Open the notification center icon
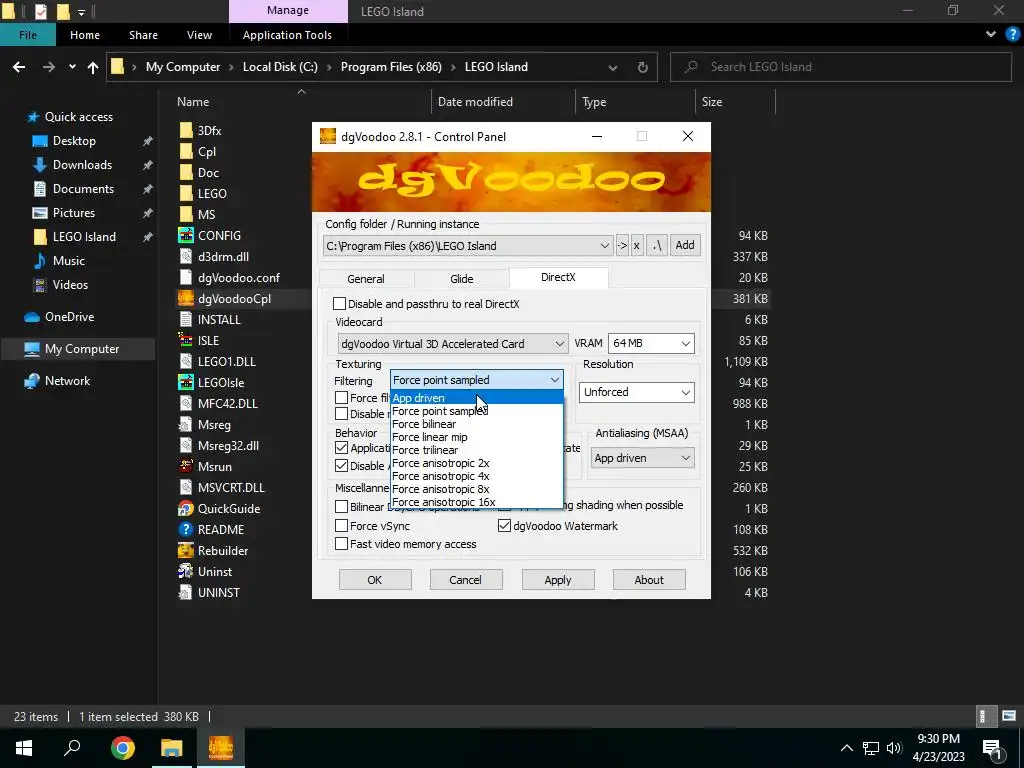This screenshot has height=768, width=1024. coord(992,748)
